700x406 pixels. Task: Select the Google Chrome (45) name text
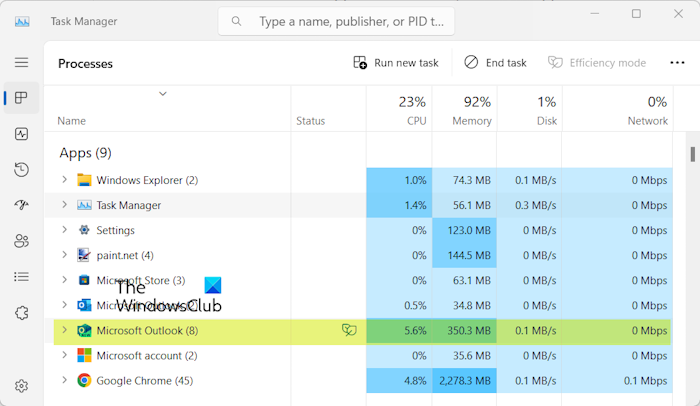[x=145, y=381]
